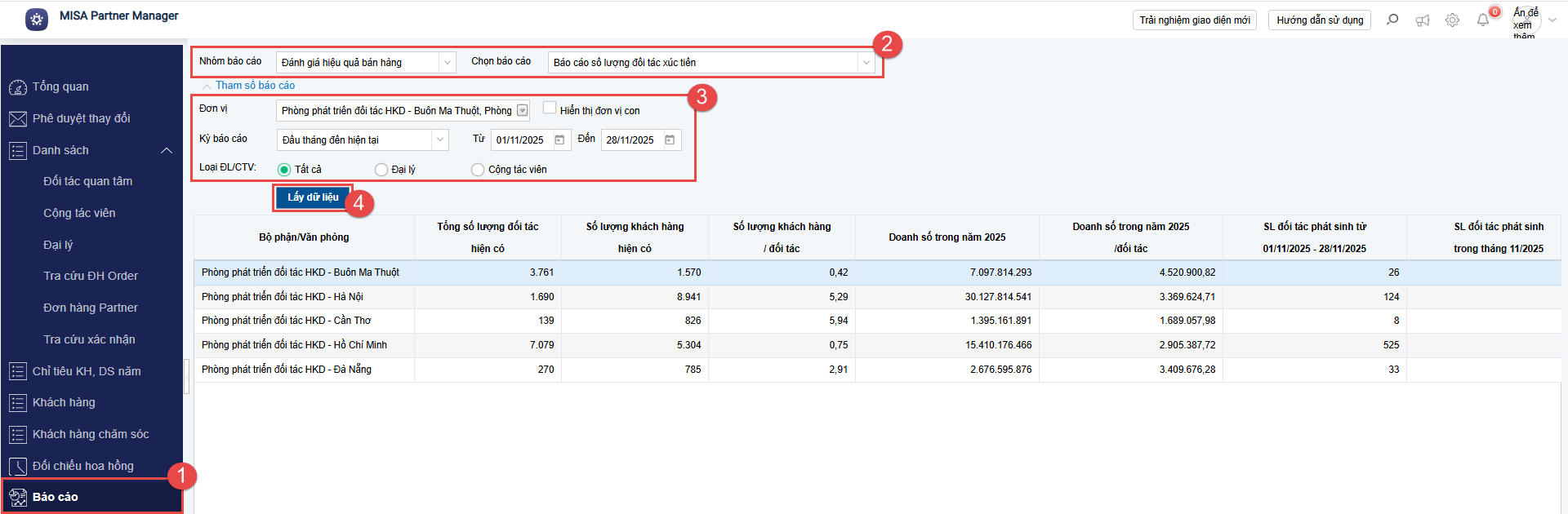Image resolution: width=1568 pixels, height=514 pixels.
Task: Click Trải nghiệm giao diện mới button
Action: (x=1195, y=20)
